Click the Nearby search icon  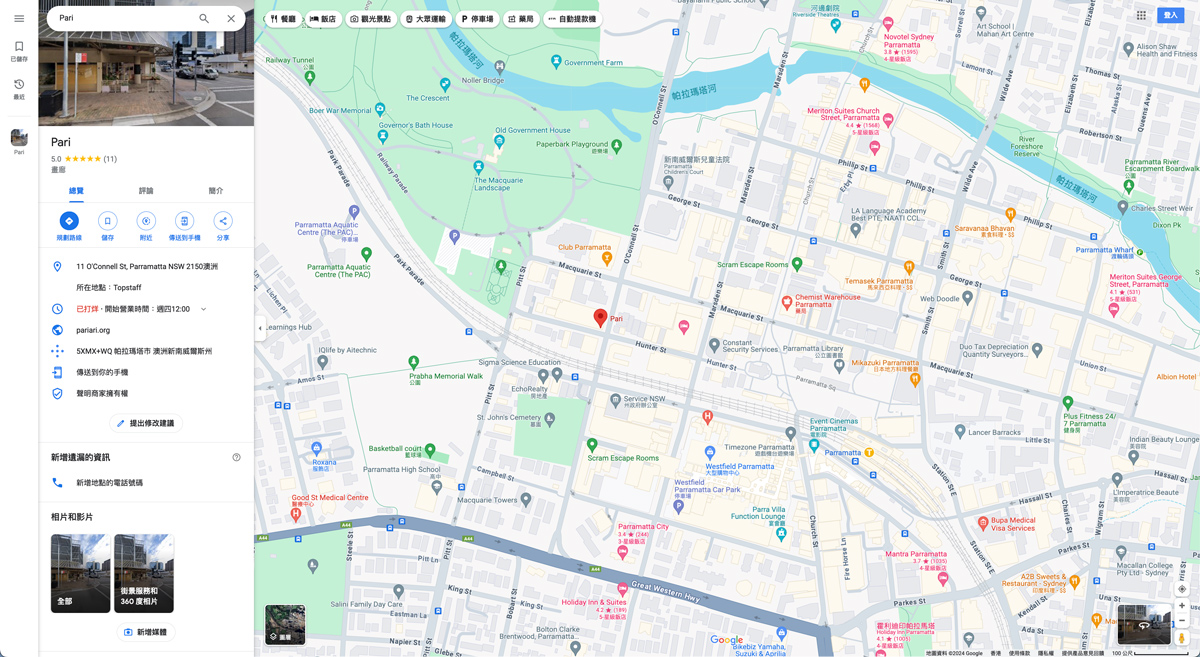146,221
